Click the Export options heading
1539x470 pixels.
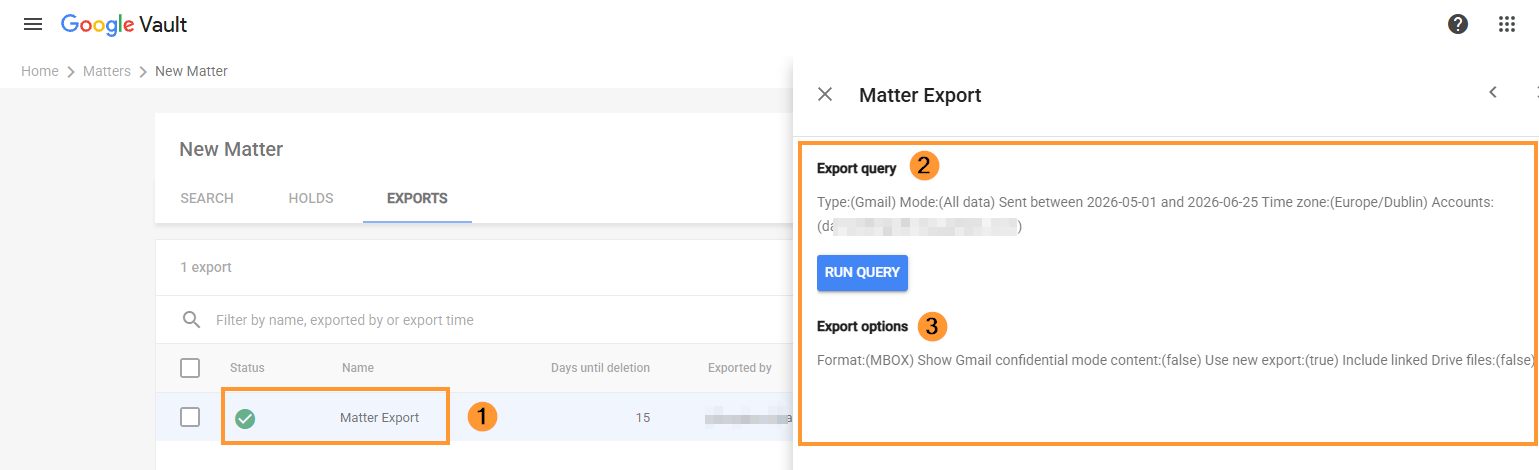(863, 326)
